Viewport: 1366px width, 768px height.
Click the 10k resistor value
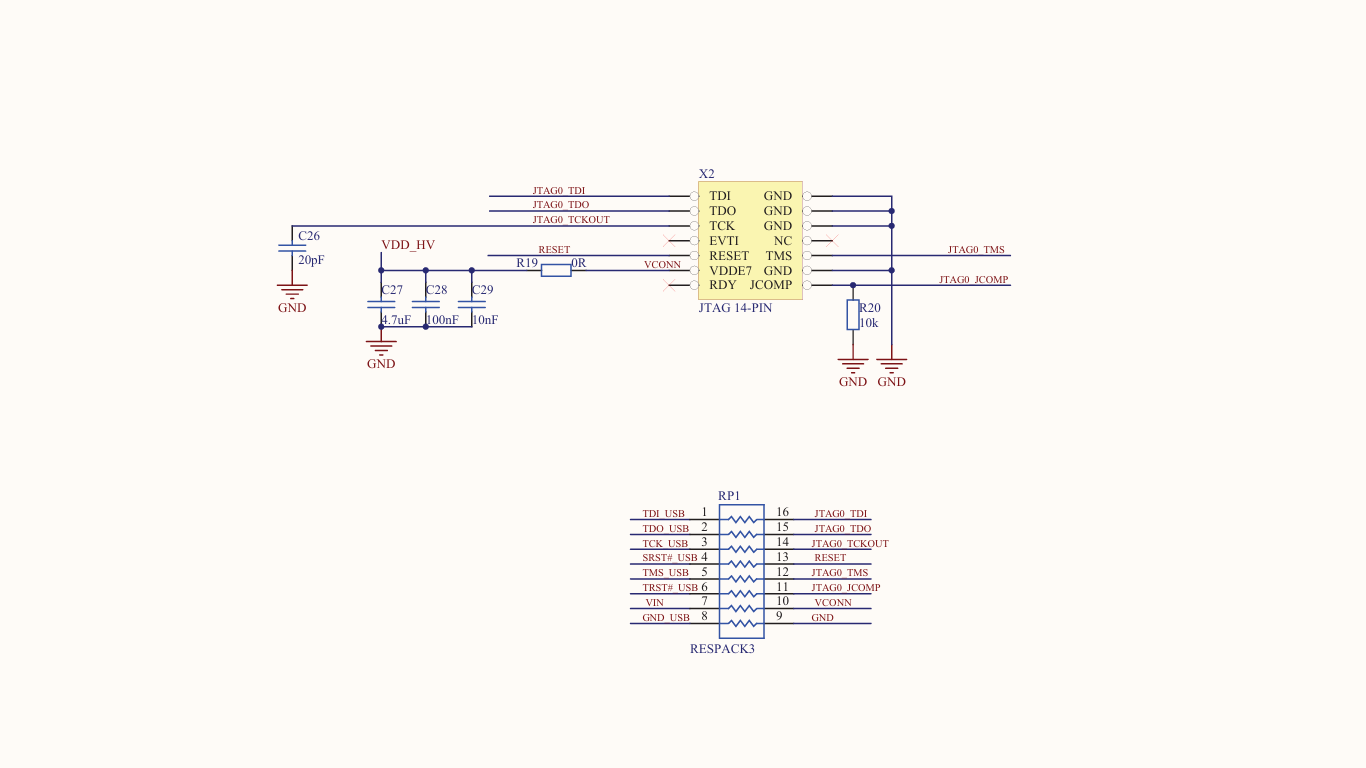coord(869,323)
